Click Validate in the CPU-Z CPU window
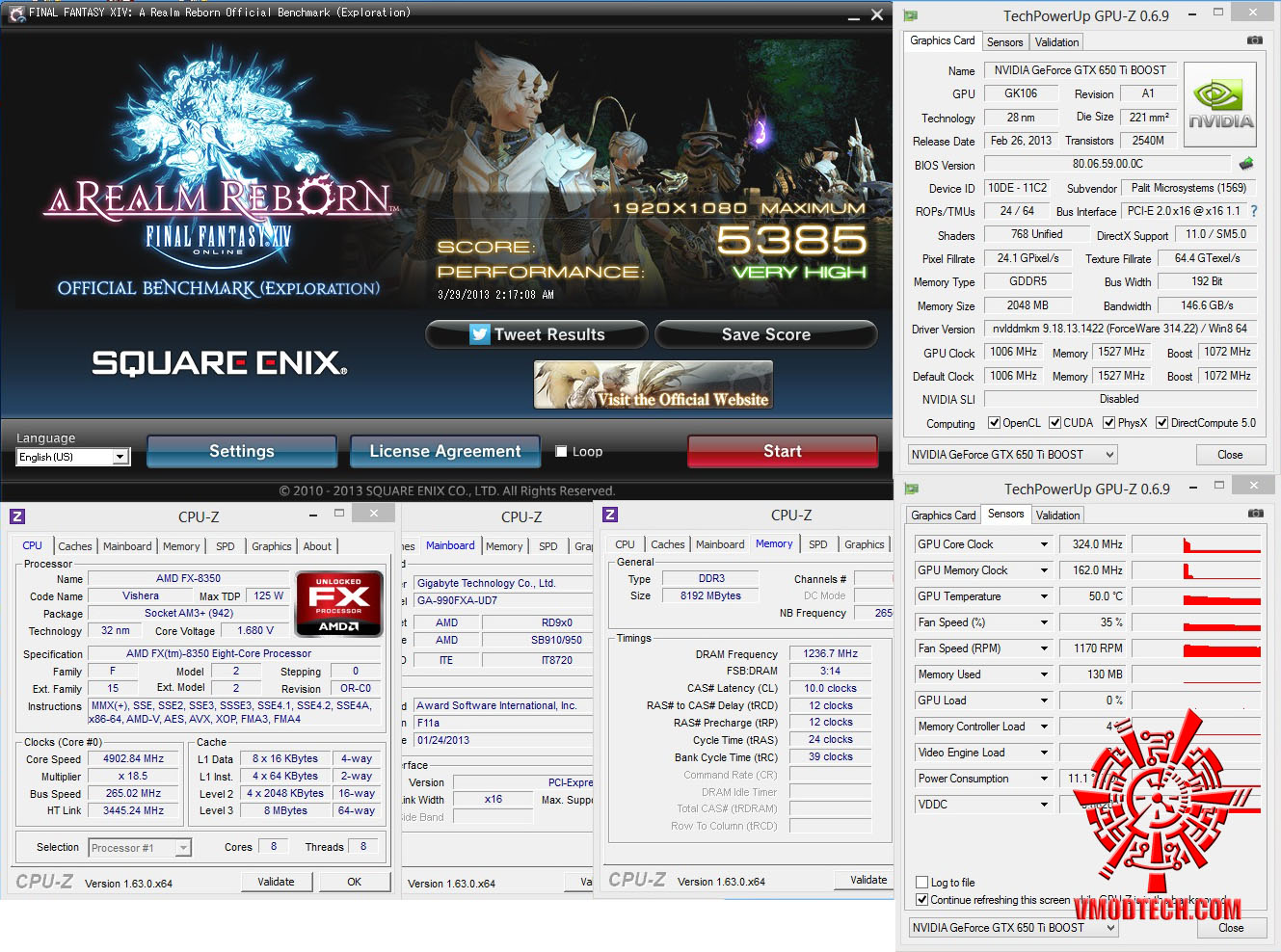Screen dimensions: 1281x952 (x=276, y=882)
